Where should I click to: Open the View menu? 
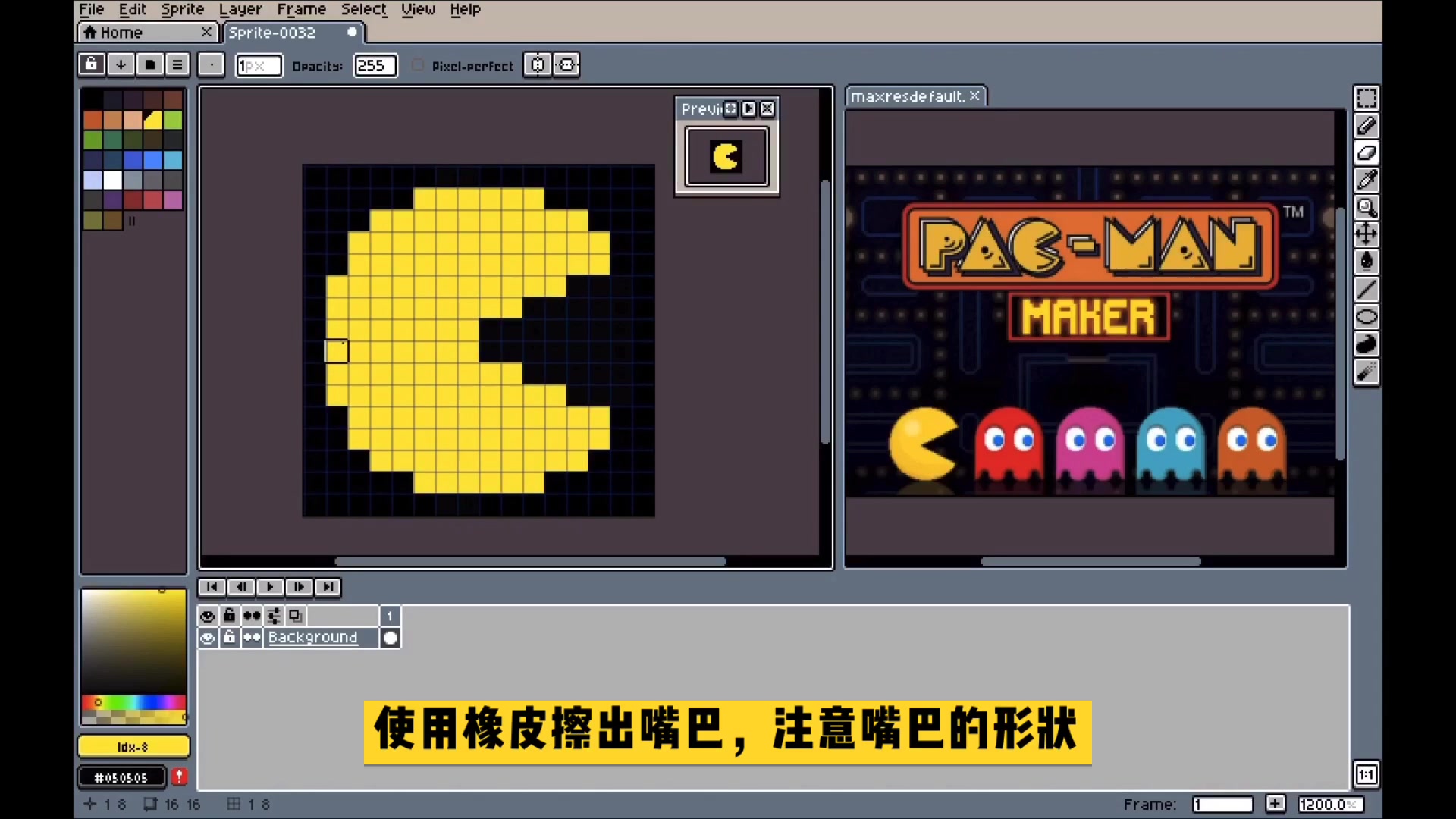click(x=418, y=9)
